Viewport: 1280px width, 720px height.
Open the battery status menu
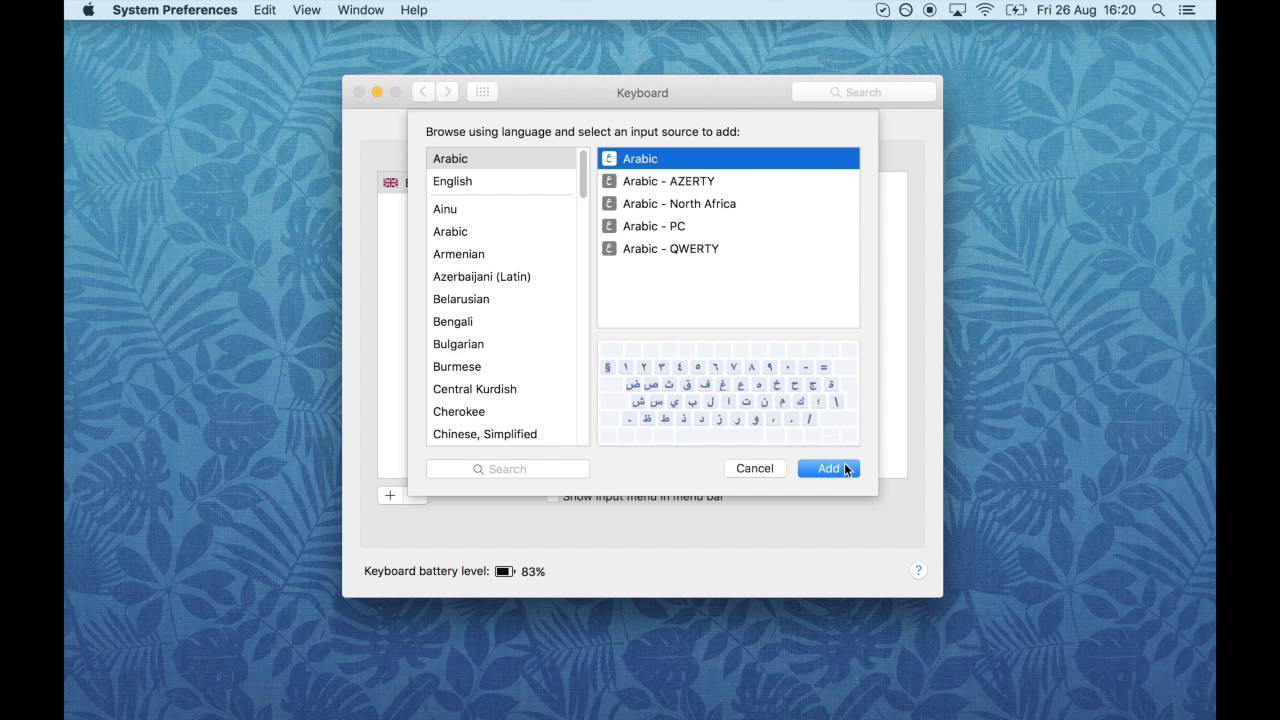[1016, 10]
